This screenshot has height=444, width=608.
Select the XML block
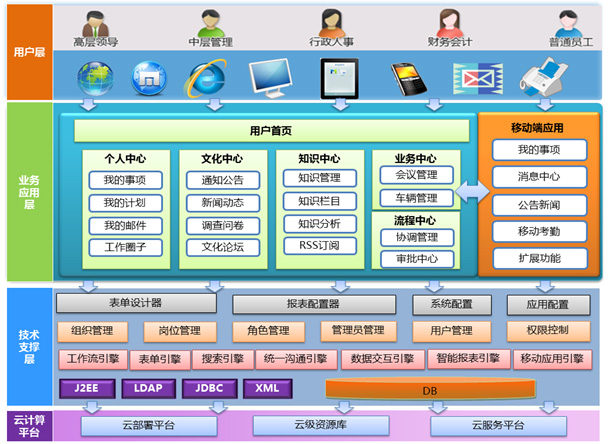(268, 389)
